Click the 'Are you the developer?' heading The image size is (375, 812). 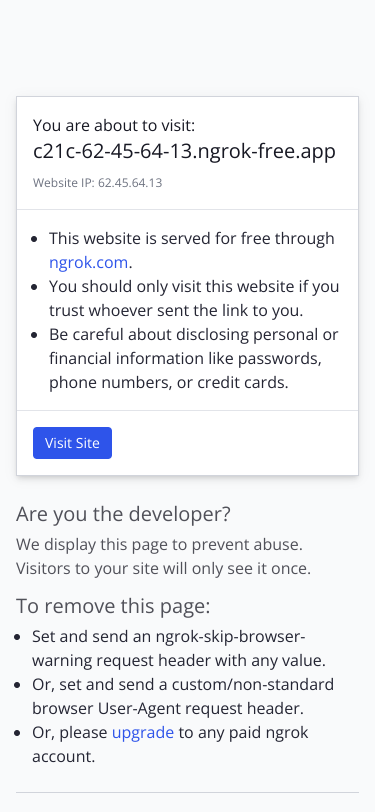pyautogui.click(x=123, y=514)
